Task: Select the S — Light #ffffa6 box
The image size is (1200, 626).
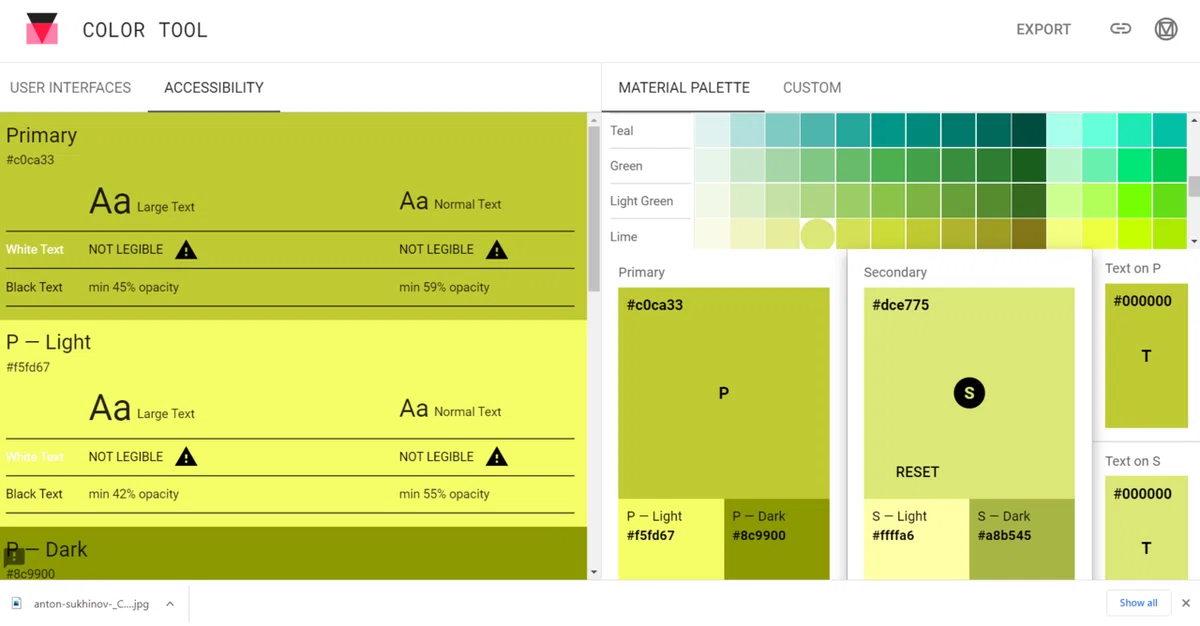Action: click(x=916, y=539)
